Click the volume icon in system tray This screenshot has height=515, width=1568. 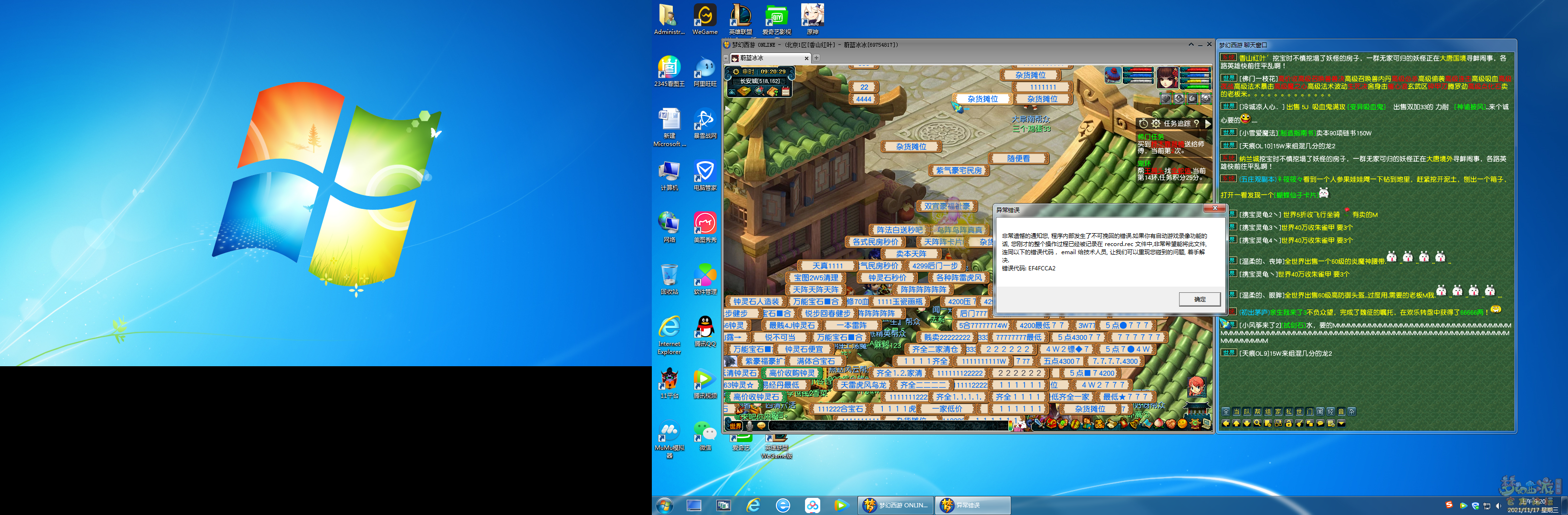pyautogui.click(x=1499, y=506)
